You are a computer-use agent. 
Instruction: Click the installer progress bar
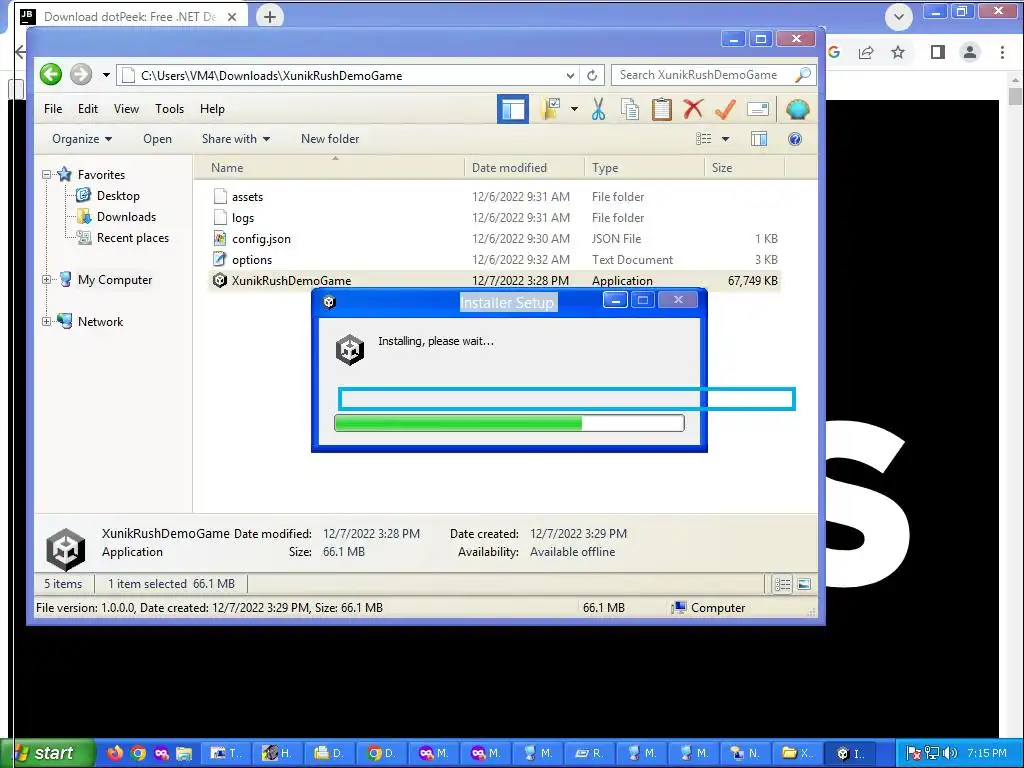[509, 423]
